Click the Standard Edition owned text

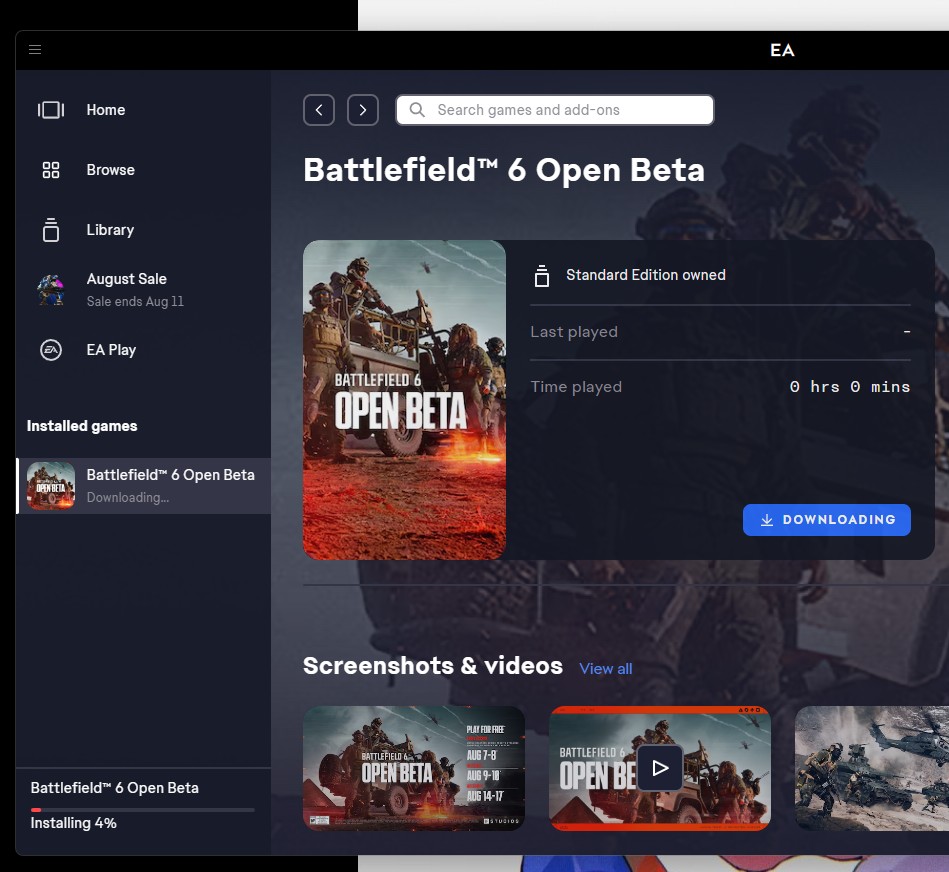tap(646, 275)
